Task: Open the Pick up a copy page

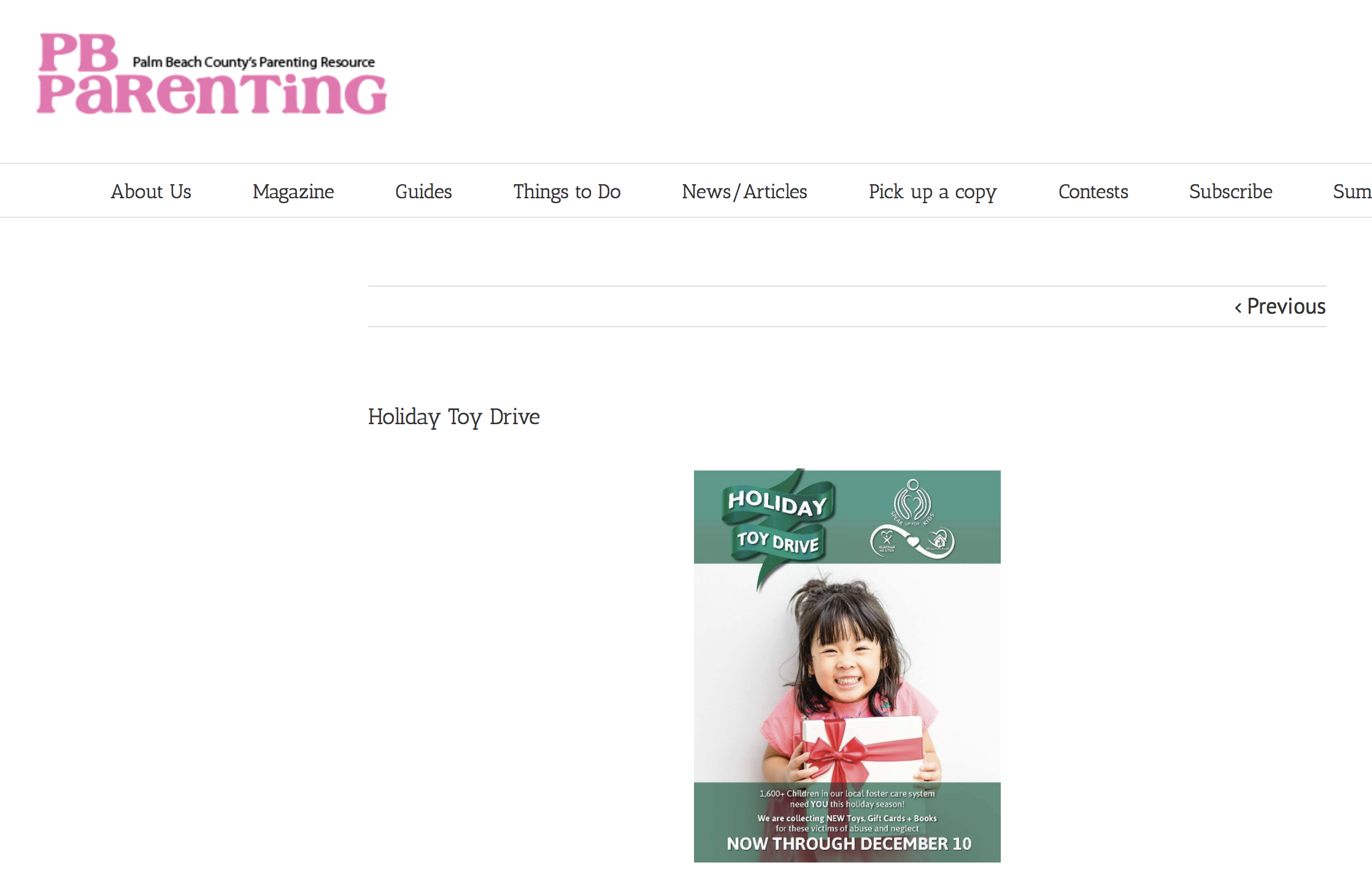Action: click(933, 192)
